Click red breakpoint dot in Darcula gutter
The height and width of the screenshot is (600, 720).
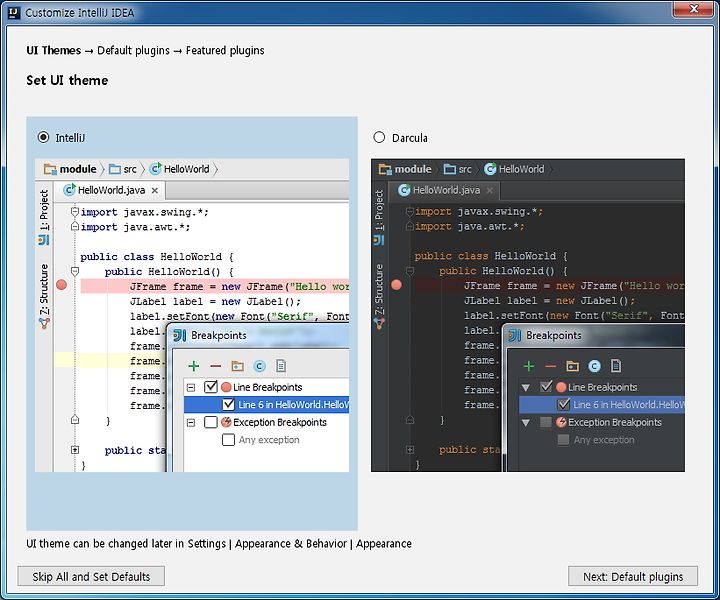(x=397, y=285)
